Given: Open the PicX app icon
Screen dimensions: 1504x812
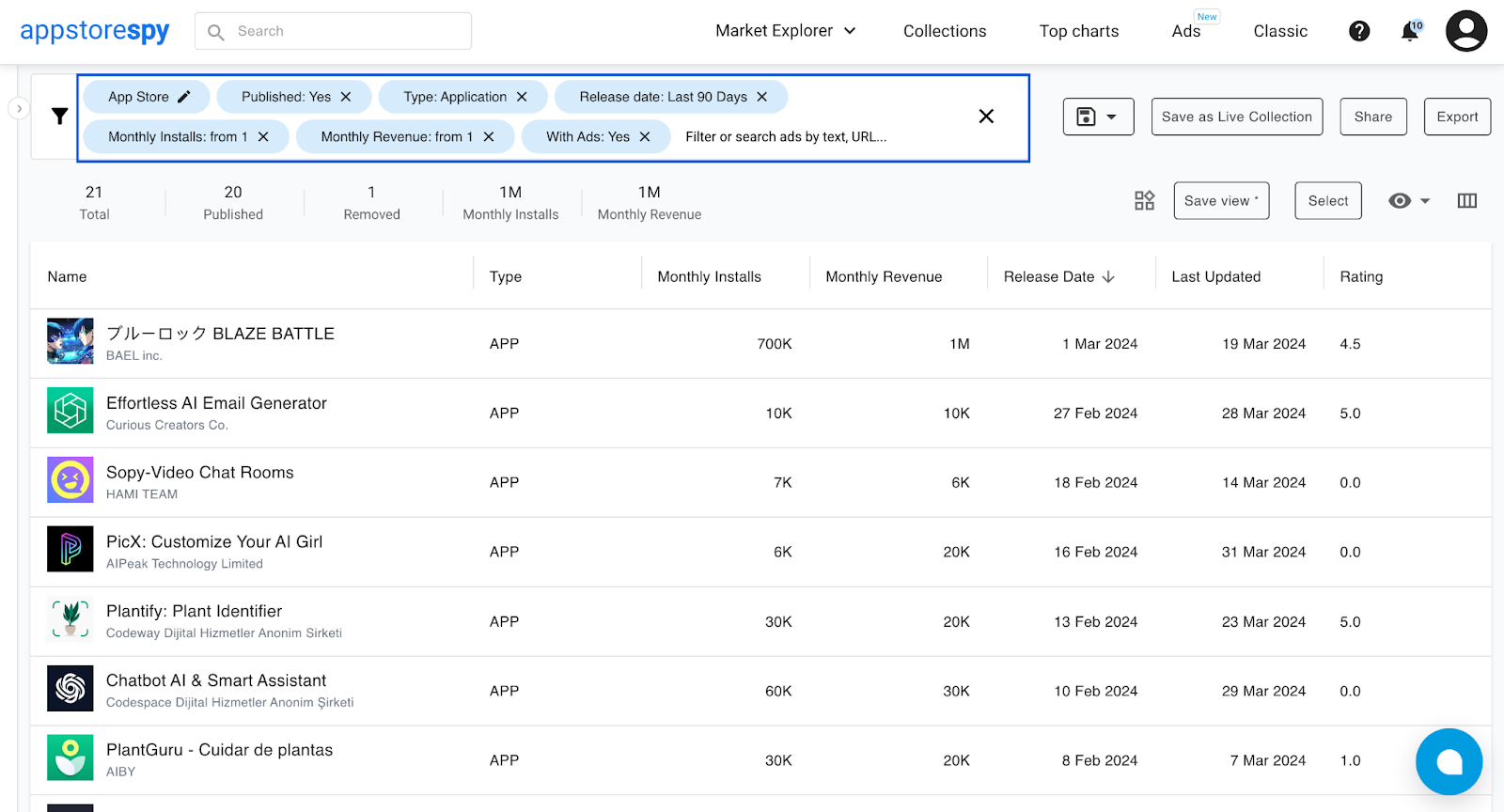Looking at the screenshot, I should pyautogui.click(x=70, y=550).
